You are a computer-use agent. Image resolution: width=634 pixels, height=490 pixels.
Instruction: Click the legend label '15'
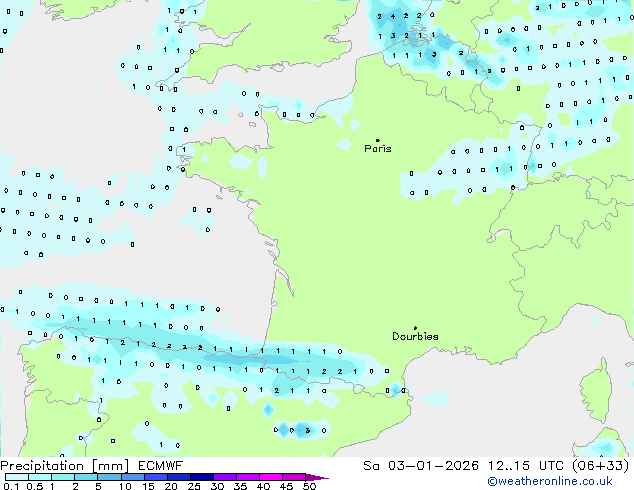[148, 486]
